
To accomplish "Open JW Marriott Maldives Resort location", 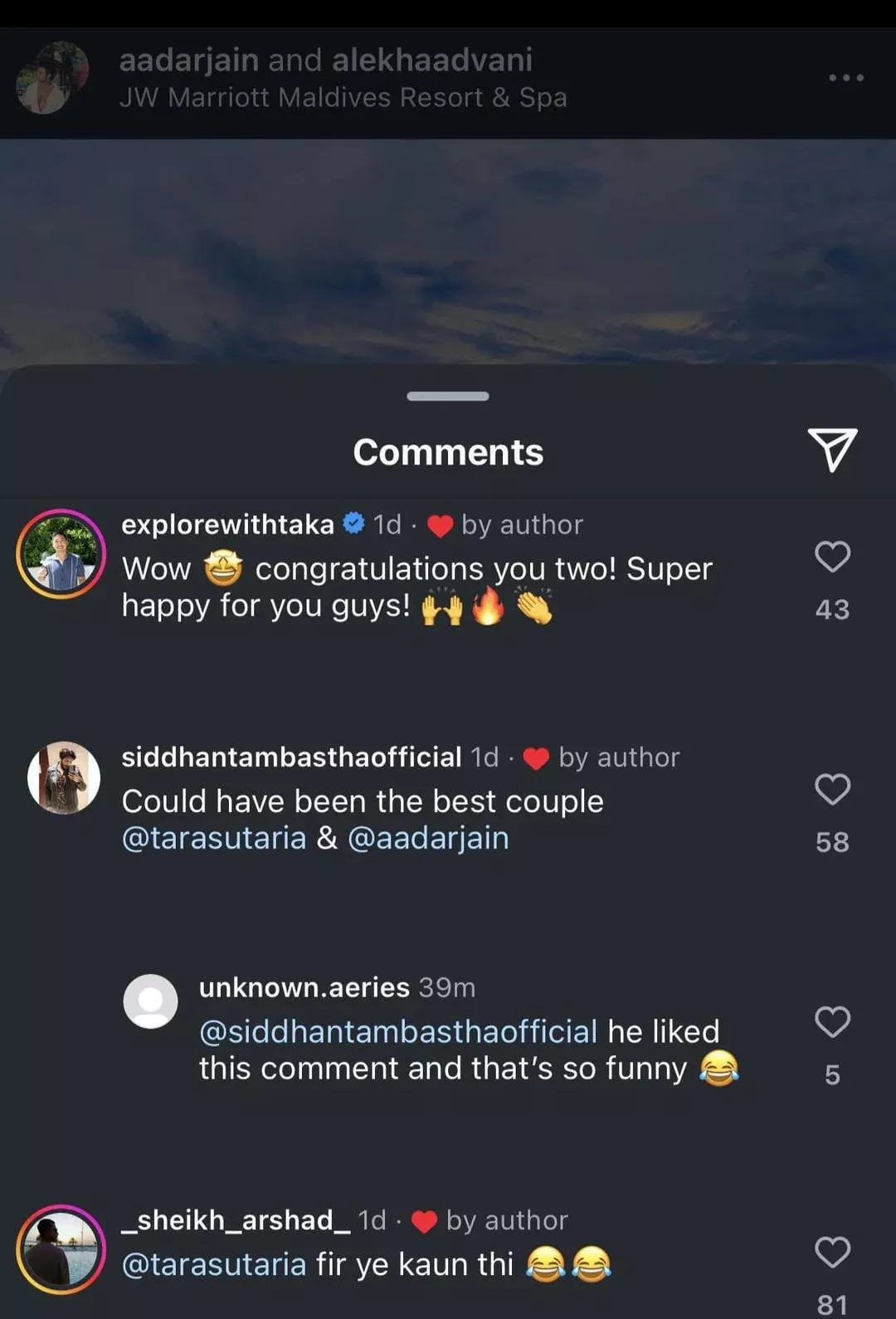I will coord(343,98).
